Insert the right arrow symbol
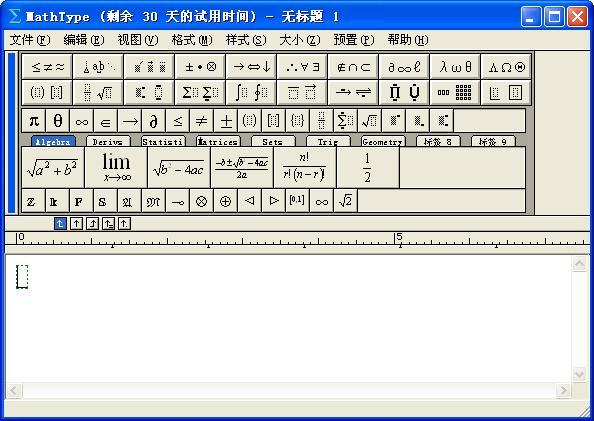The width and height of the screenshot is (594, 421). click(x=130, y=121)
